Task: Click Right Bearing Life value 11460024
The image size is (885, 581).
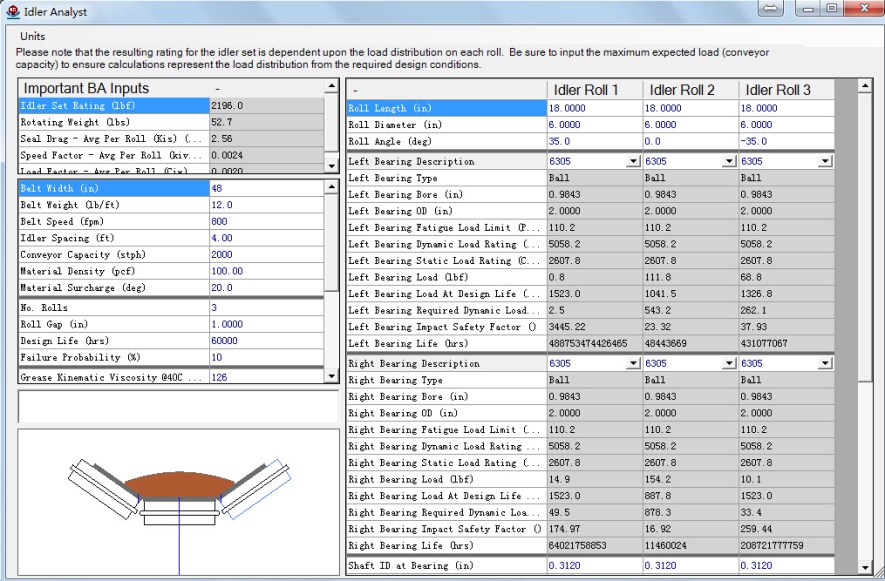Action: coord(690,545)
